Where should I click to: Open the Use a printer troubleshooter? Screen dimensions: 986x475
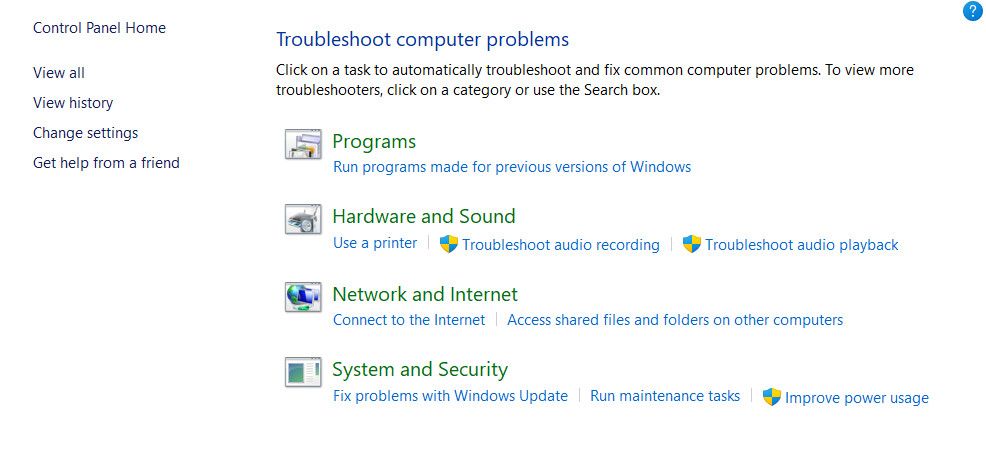click(375, 243)
